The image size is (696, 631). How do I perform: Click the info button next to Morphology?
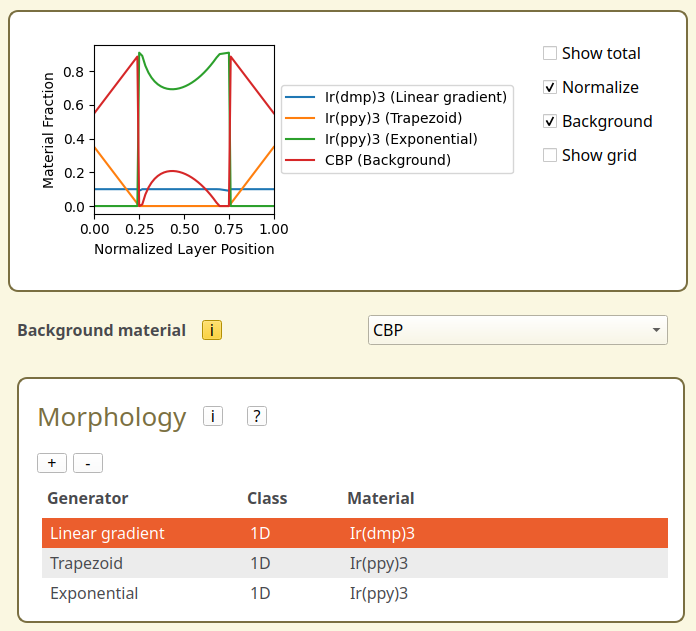point(212,416)
